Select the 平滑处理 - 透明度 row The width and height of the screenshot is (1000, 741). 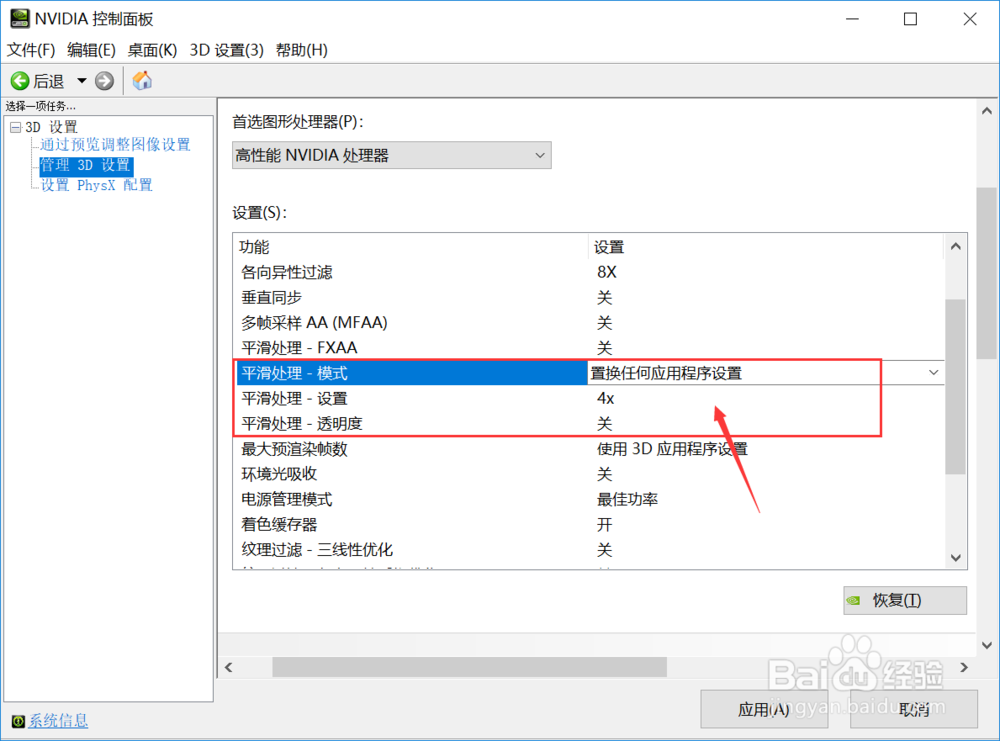click(x=588, y=423)
